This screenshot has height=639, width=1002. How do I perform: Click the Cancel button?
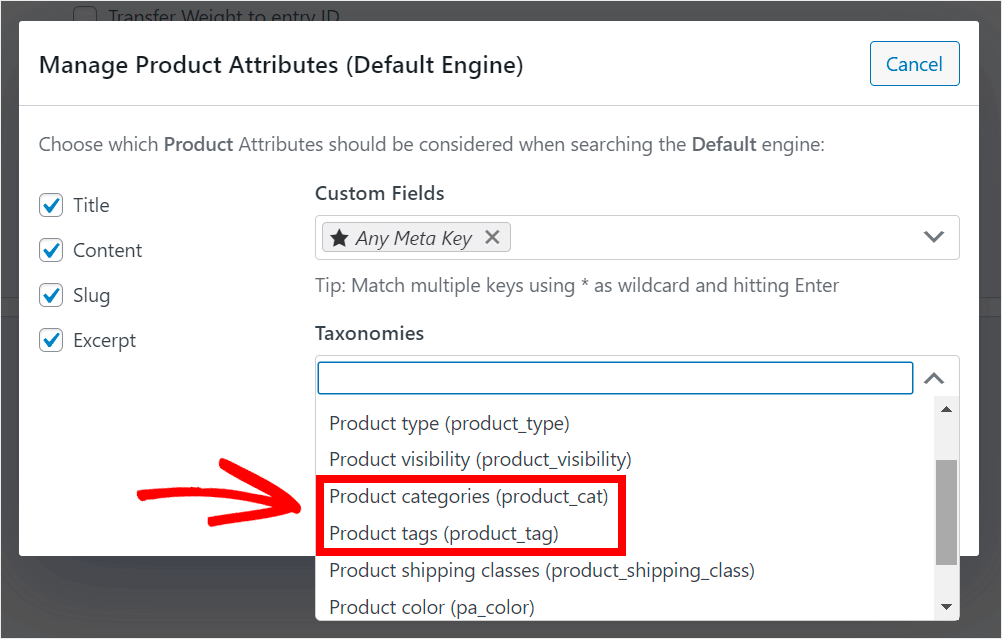[x=914, y=64]
